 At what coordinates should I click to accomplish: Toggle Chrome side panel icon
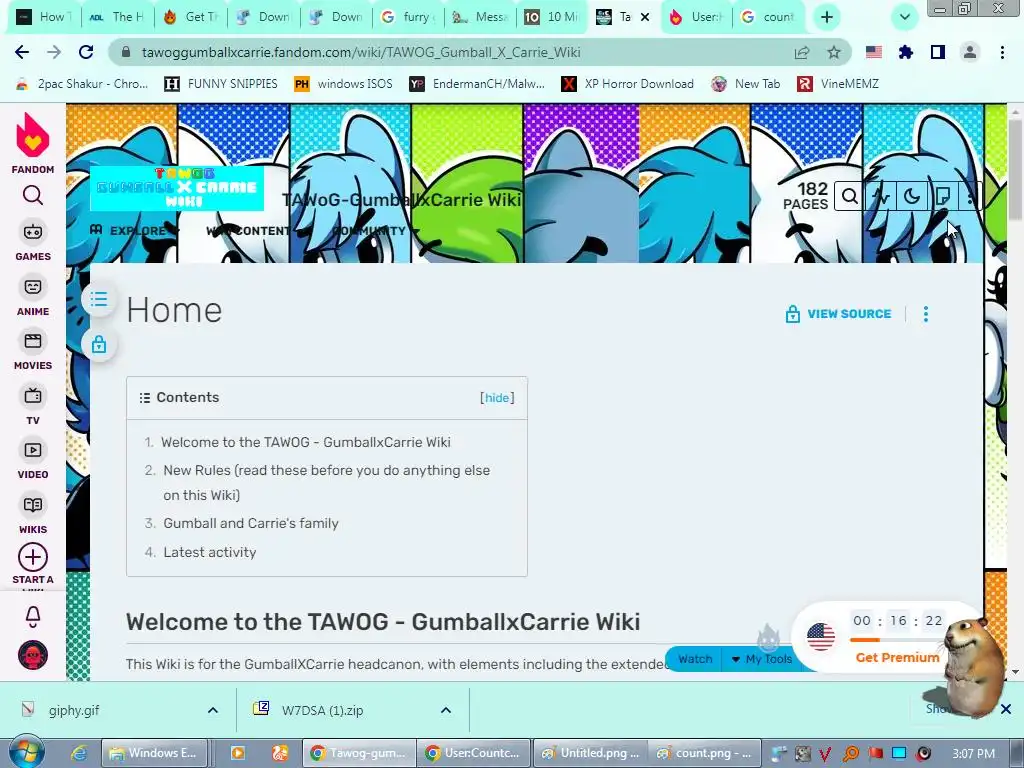938,52
